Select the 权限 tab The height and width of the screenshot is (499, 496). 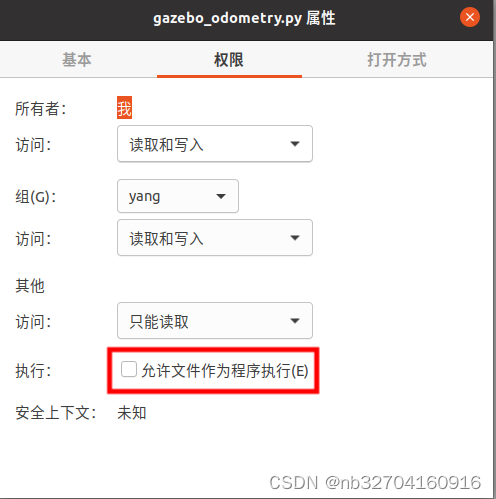click(x=229, y=60)
